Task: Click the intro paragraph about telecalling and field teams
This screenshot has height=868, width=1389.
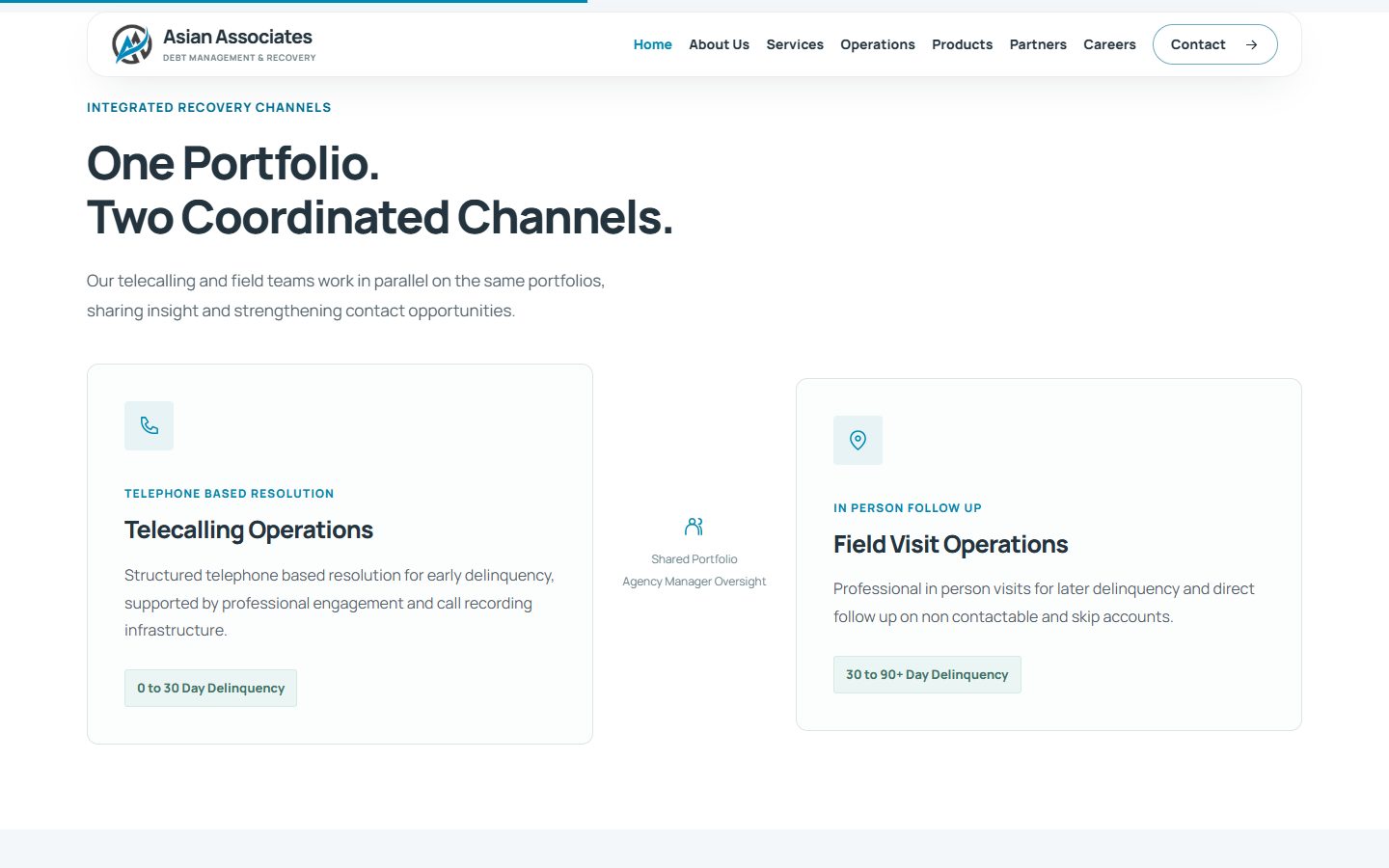Action: [345, 296]
